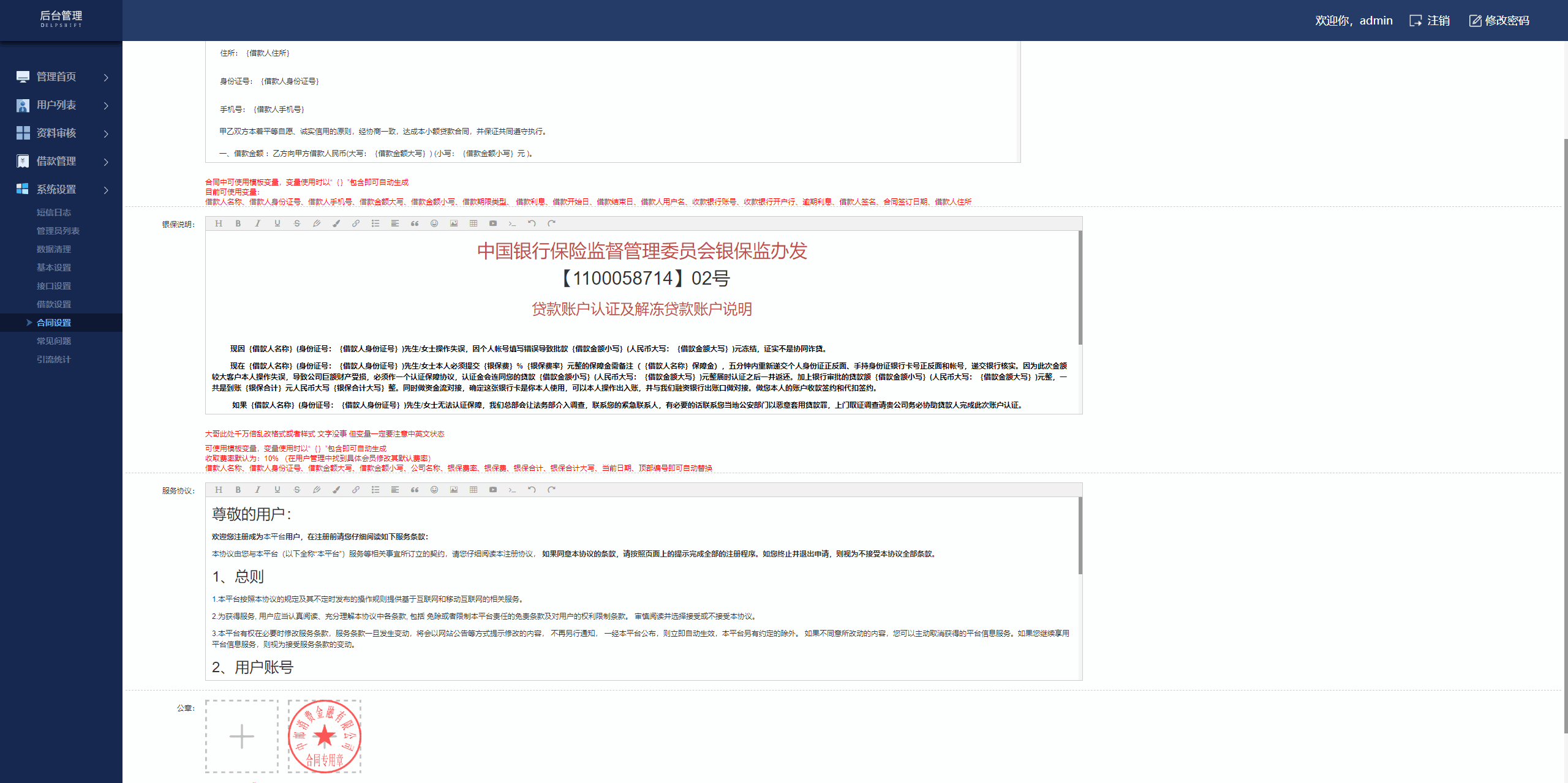
Task: Insert a block quote in 服务协议
Action: click(415, 490)
